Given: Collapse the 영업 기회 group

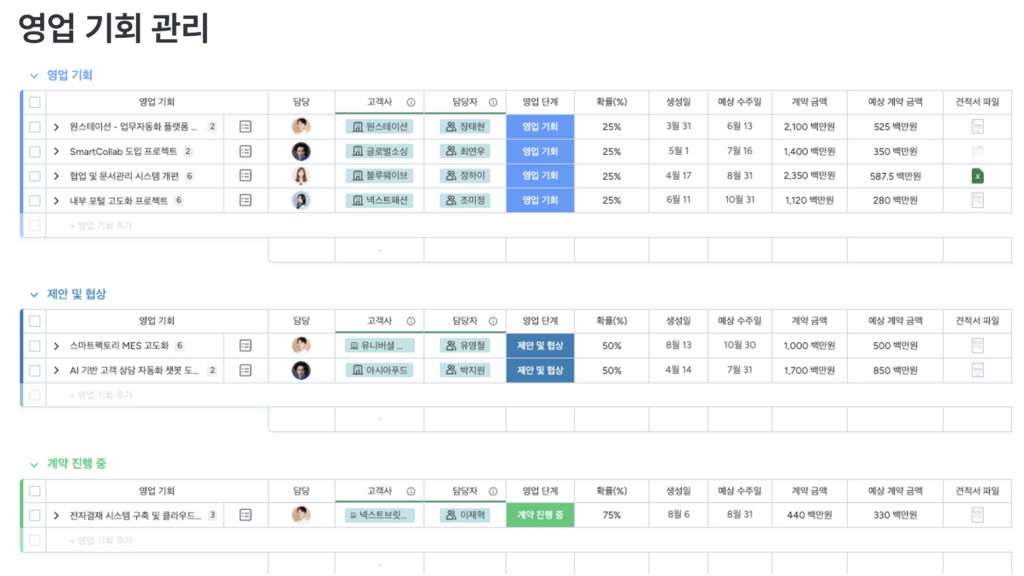Looking at the screenshot, I should click(x=34, y=76).
